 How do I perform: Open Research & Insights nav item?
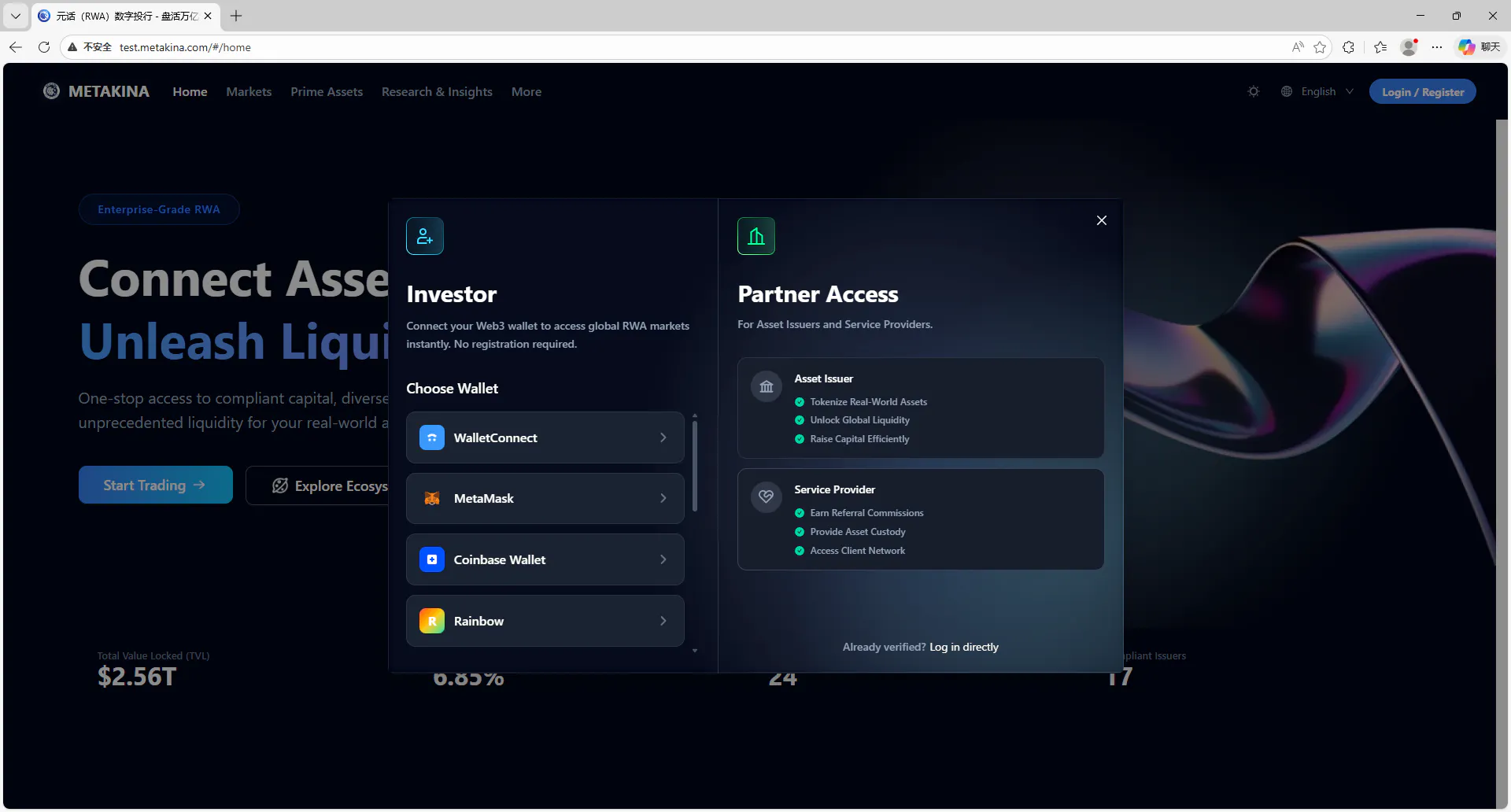(x=437, y=91)
